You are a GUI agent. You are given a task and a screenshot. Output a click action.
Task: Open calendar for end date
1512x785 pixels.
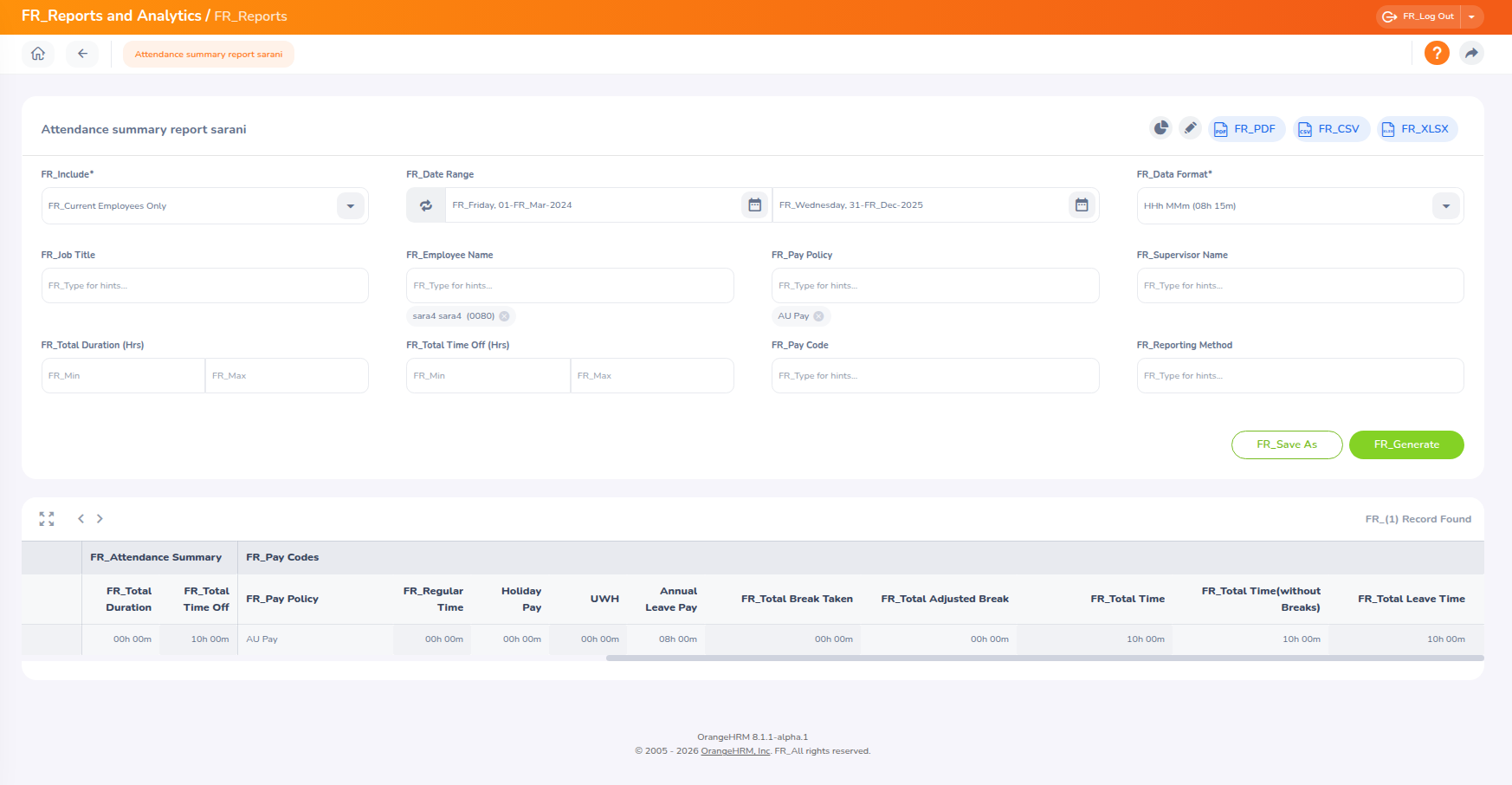pos(1082,205)
